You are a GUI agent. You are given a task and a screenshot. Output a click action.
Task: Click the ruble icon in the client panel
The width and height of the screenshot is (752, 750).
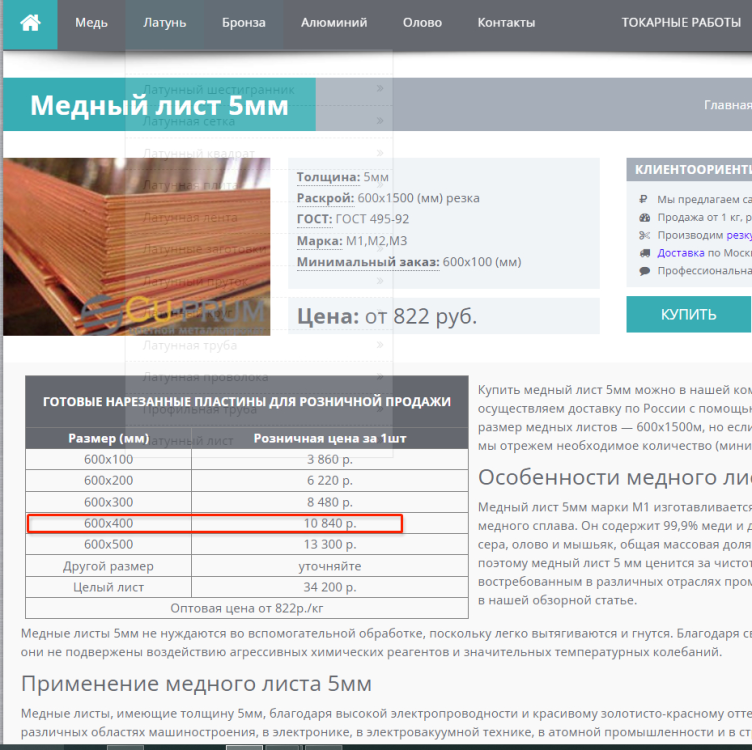tap(644, 199)
